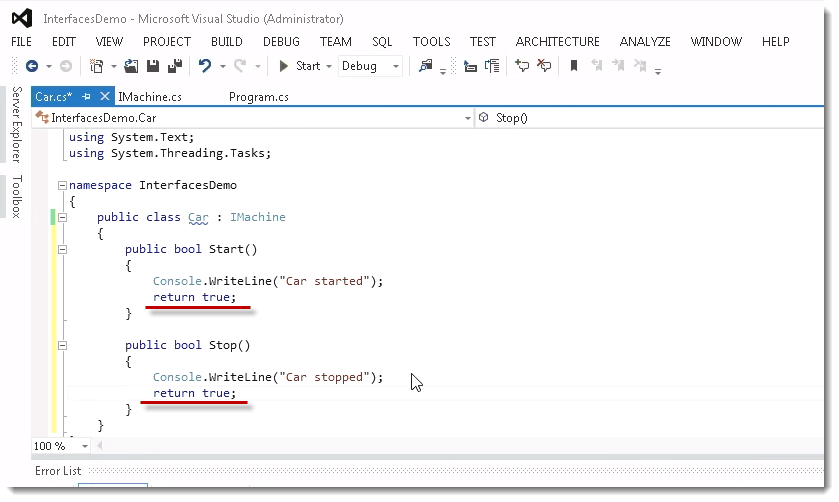839x502 pixels.
Task: Click the next bookmark icon
Action: 619,66
